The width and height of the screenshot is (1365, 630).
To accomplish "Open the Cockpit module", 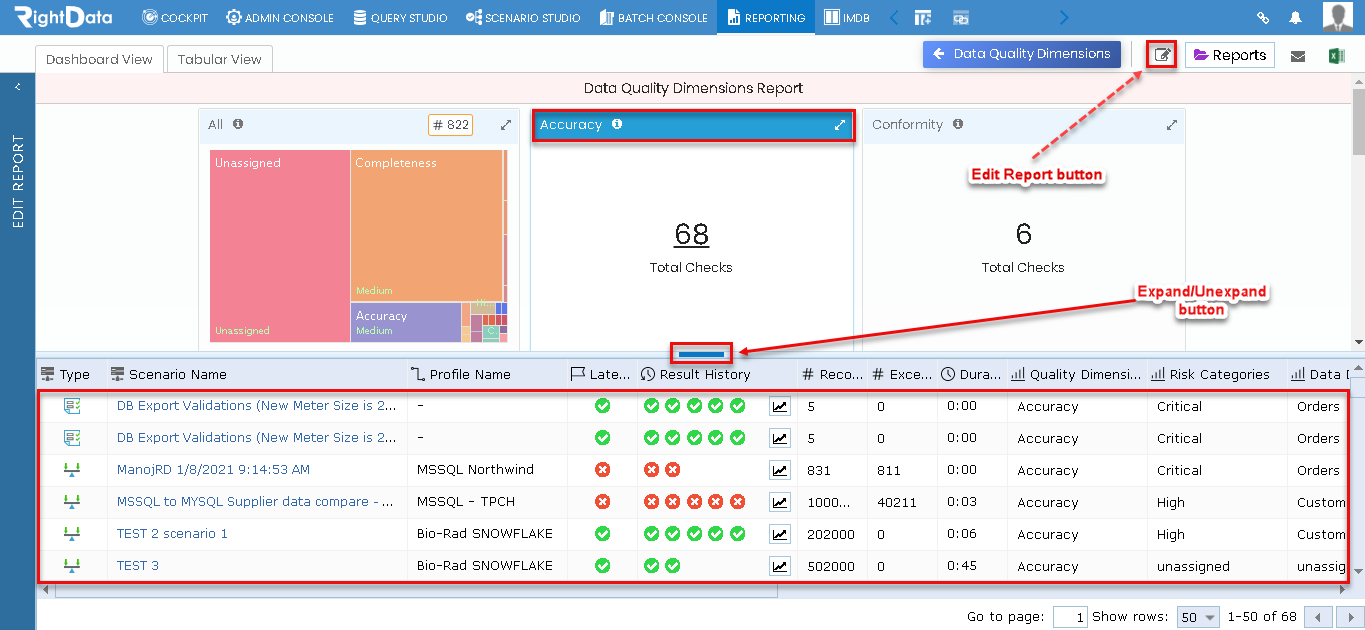I will pyautogui.click(x=175, y=17).
